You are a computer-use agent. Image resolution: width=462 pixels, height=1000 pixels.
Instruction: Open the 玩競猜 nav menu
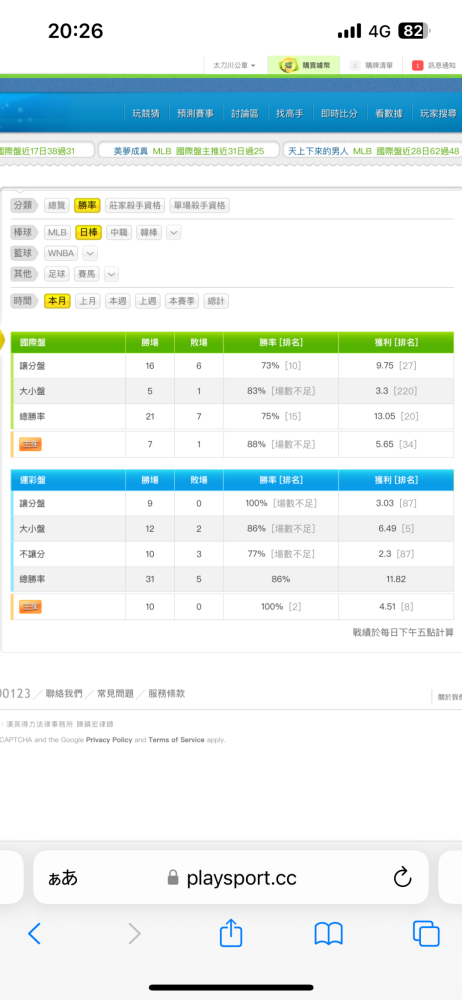pos(146,114)
